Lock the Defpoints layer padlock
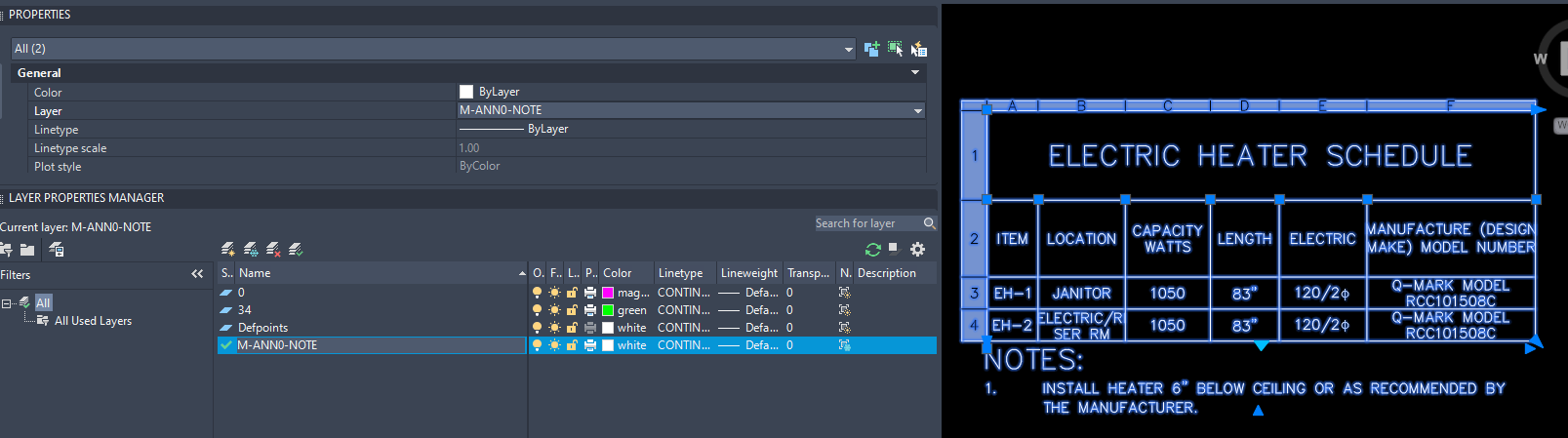 pyautogui.click(x=573, y=328)
